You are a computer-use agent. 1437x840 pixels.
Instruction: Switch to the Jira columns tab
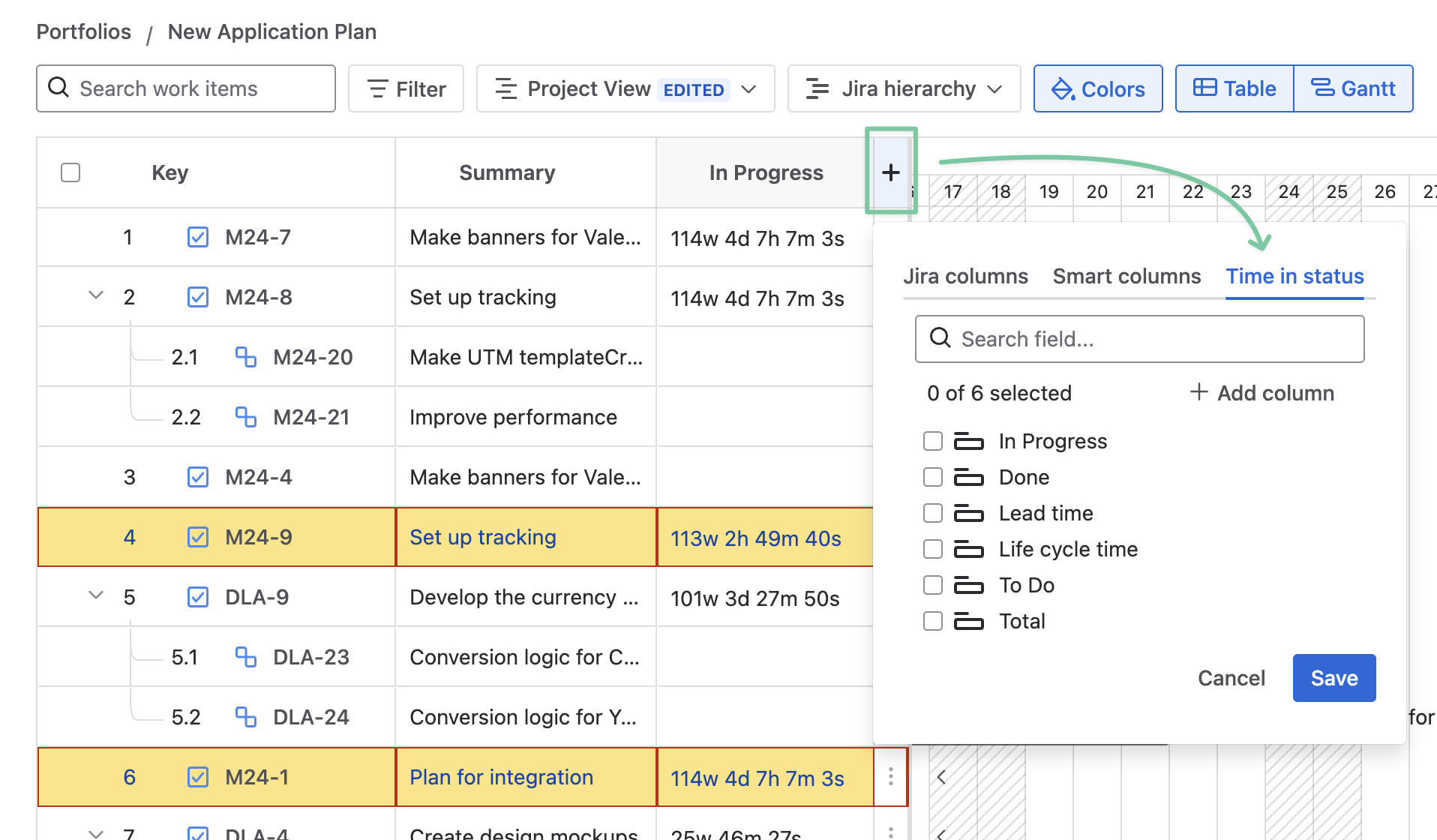coord(964,276)
